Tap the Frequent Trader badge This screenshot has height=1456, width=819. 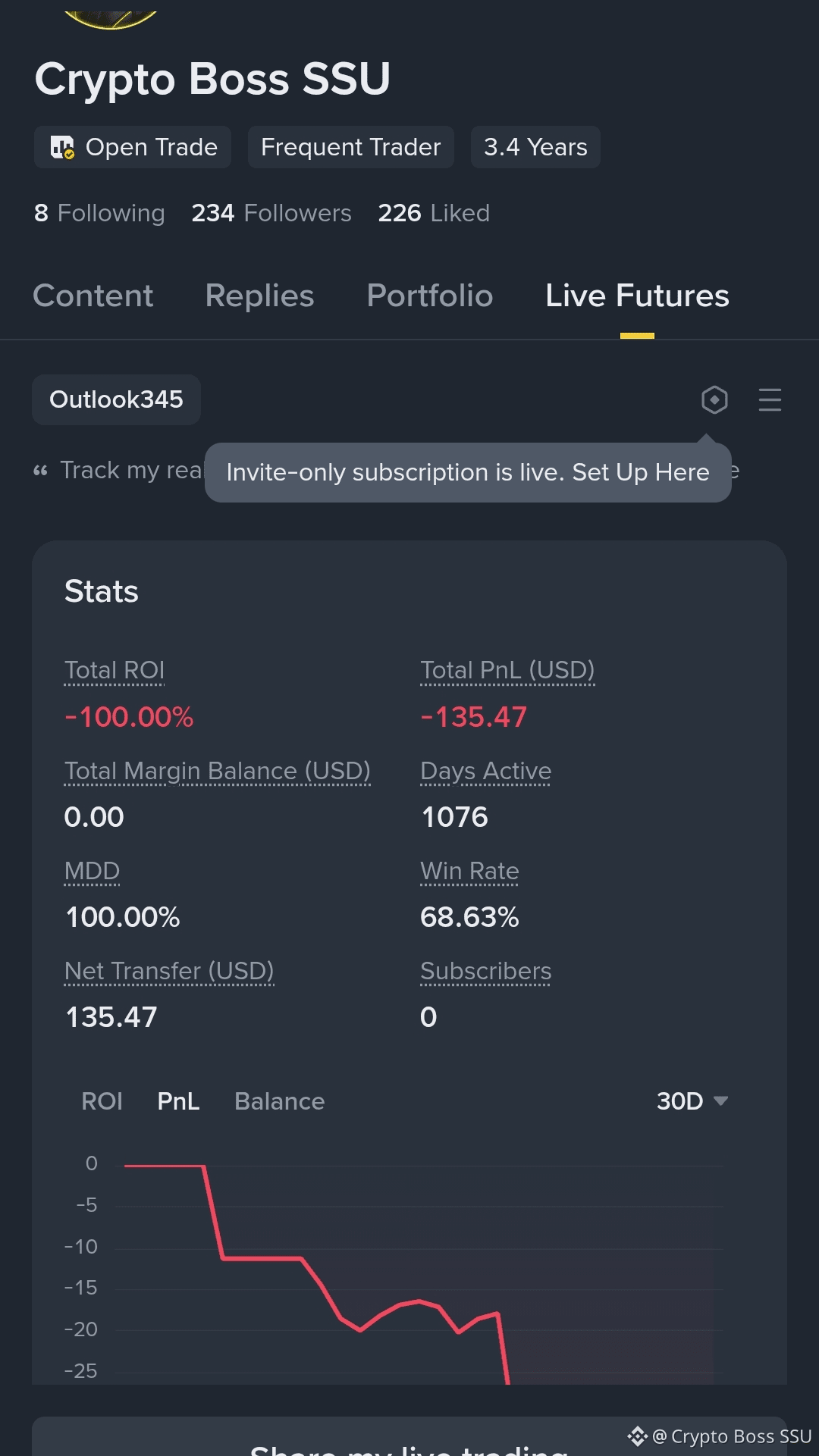tap(350, 147)
